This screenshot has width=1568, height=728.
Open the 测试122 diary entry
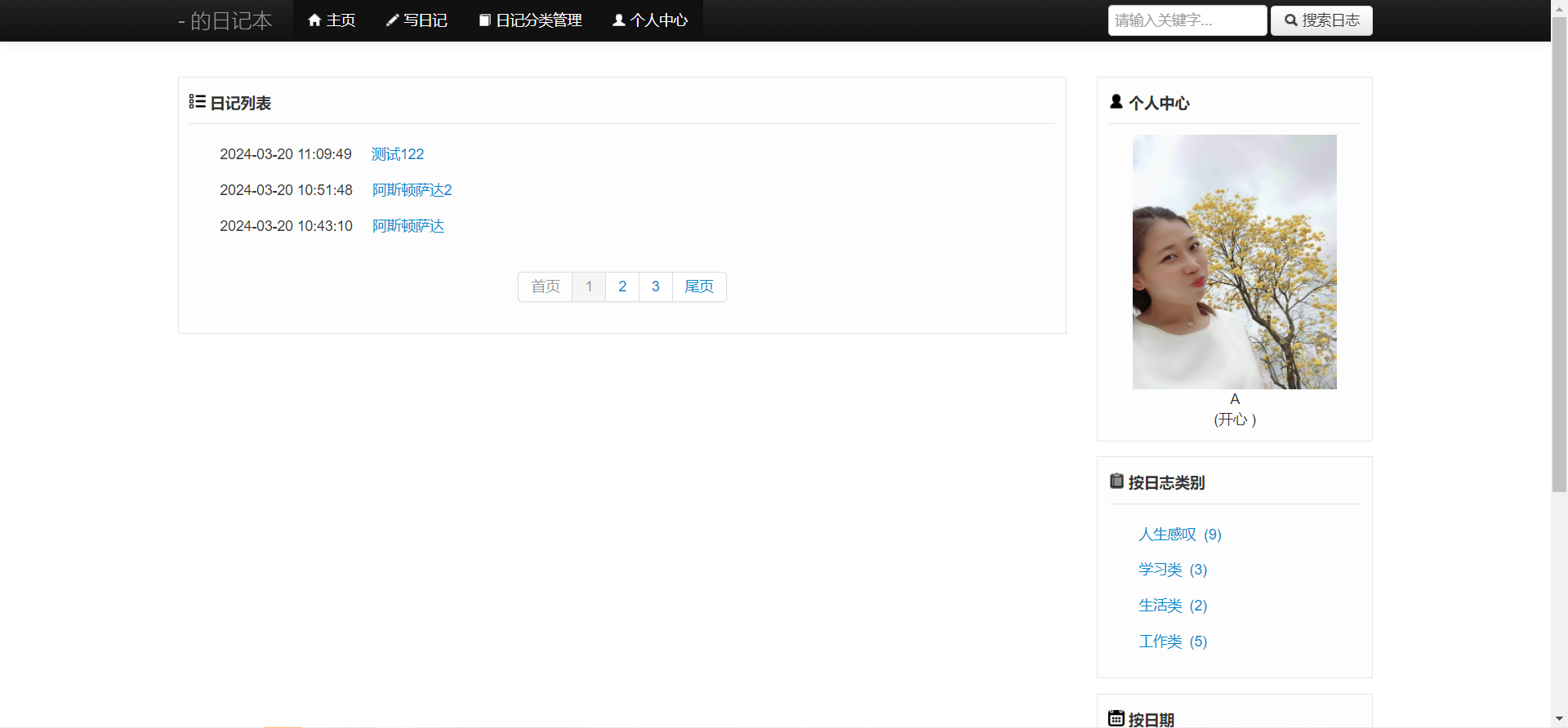398,154
